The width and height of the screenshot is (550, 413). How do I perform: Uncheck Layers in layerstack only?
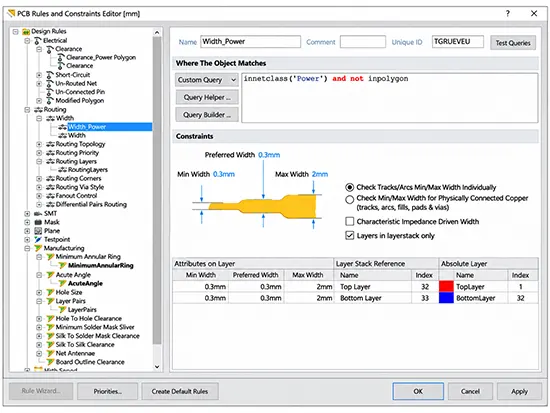[x=350, y=235]
